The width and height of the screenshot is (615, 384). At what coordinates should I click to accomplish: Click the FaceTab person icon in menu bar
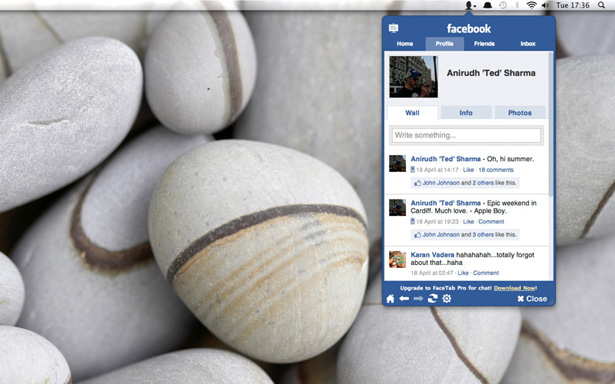coord(470,5)
